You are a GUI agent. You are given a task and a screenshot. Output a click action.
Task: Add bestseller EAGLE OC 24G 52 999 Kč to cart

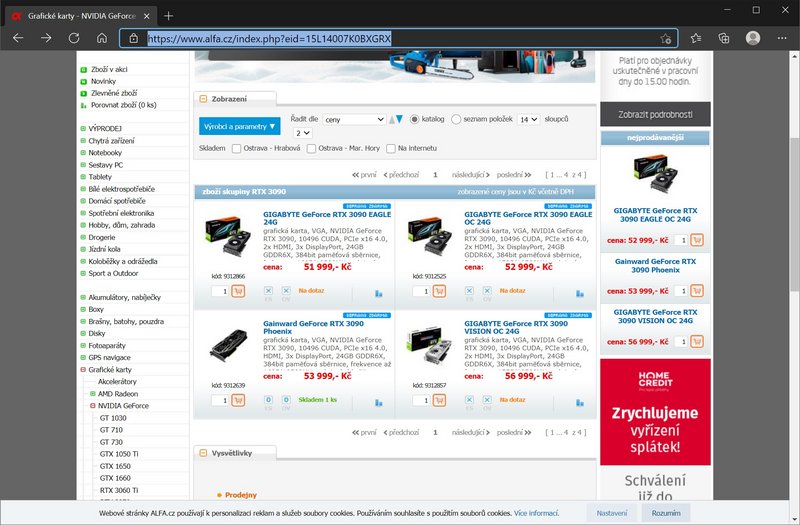tap(697, 240)
